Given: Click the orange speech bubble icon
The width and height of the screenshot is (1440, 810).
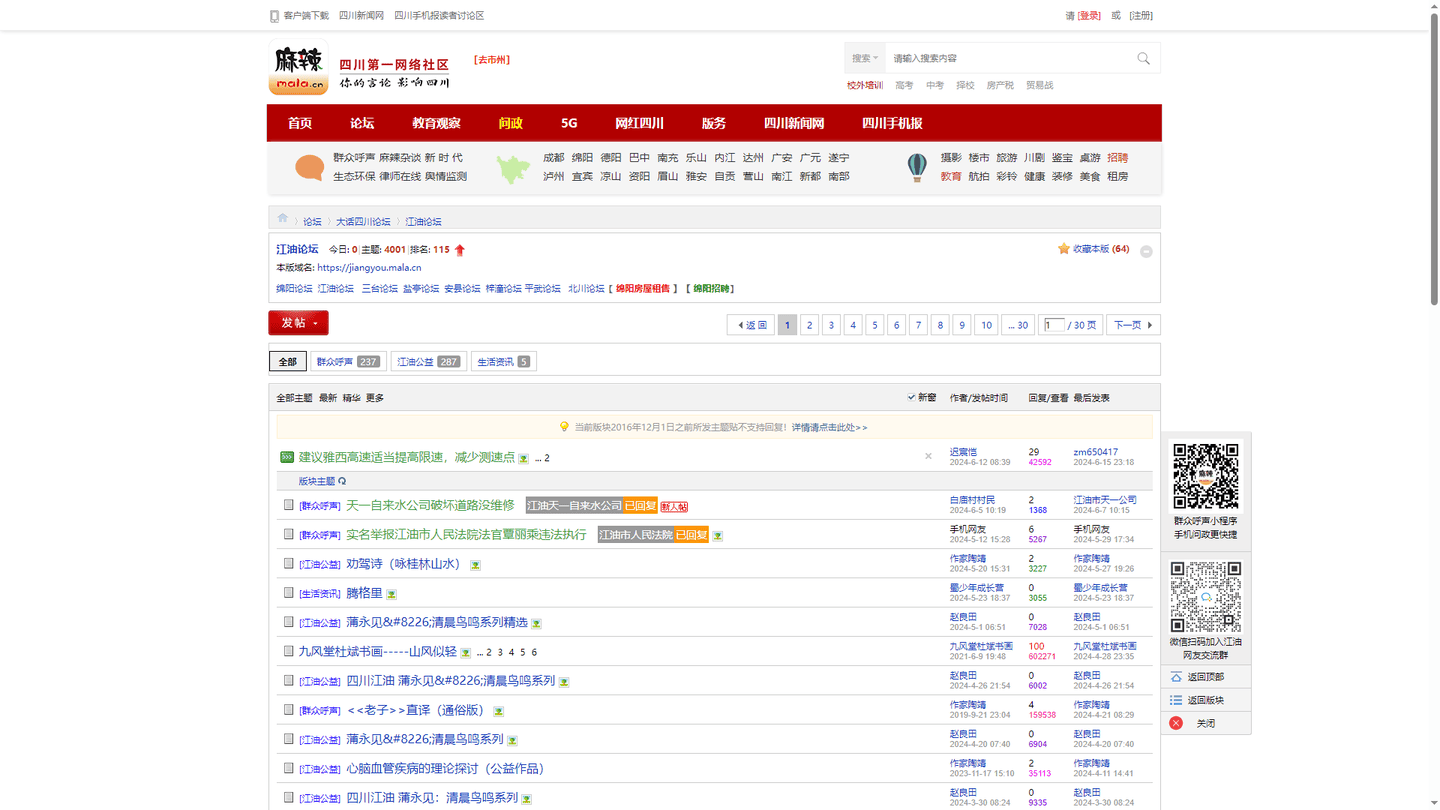Looking at the screenshot, I should click(x=309, y=167).
